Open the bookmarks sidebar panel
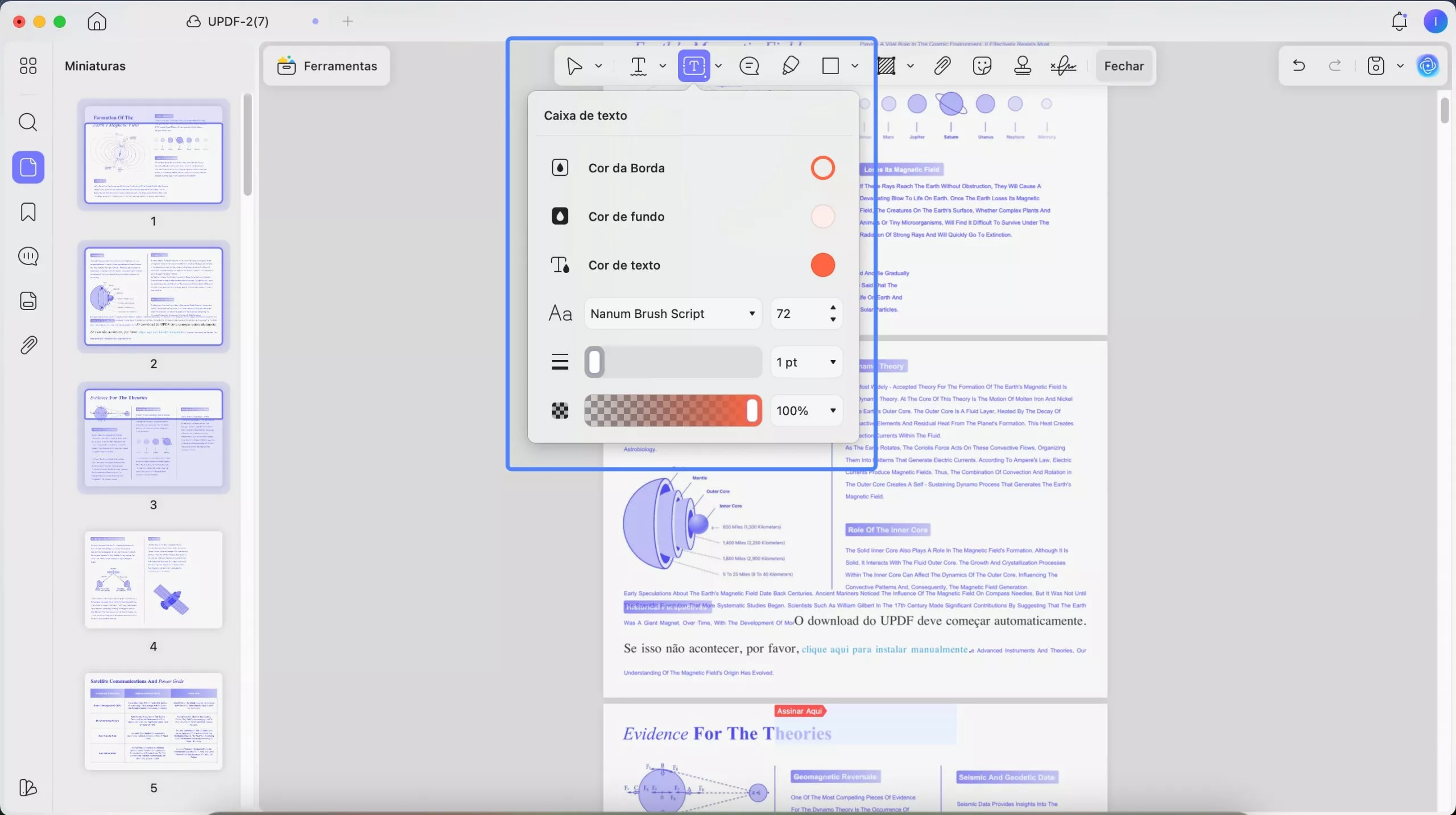This screenshot has height=815, width=1456. pyautogui.click(x=28, y=212)
